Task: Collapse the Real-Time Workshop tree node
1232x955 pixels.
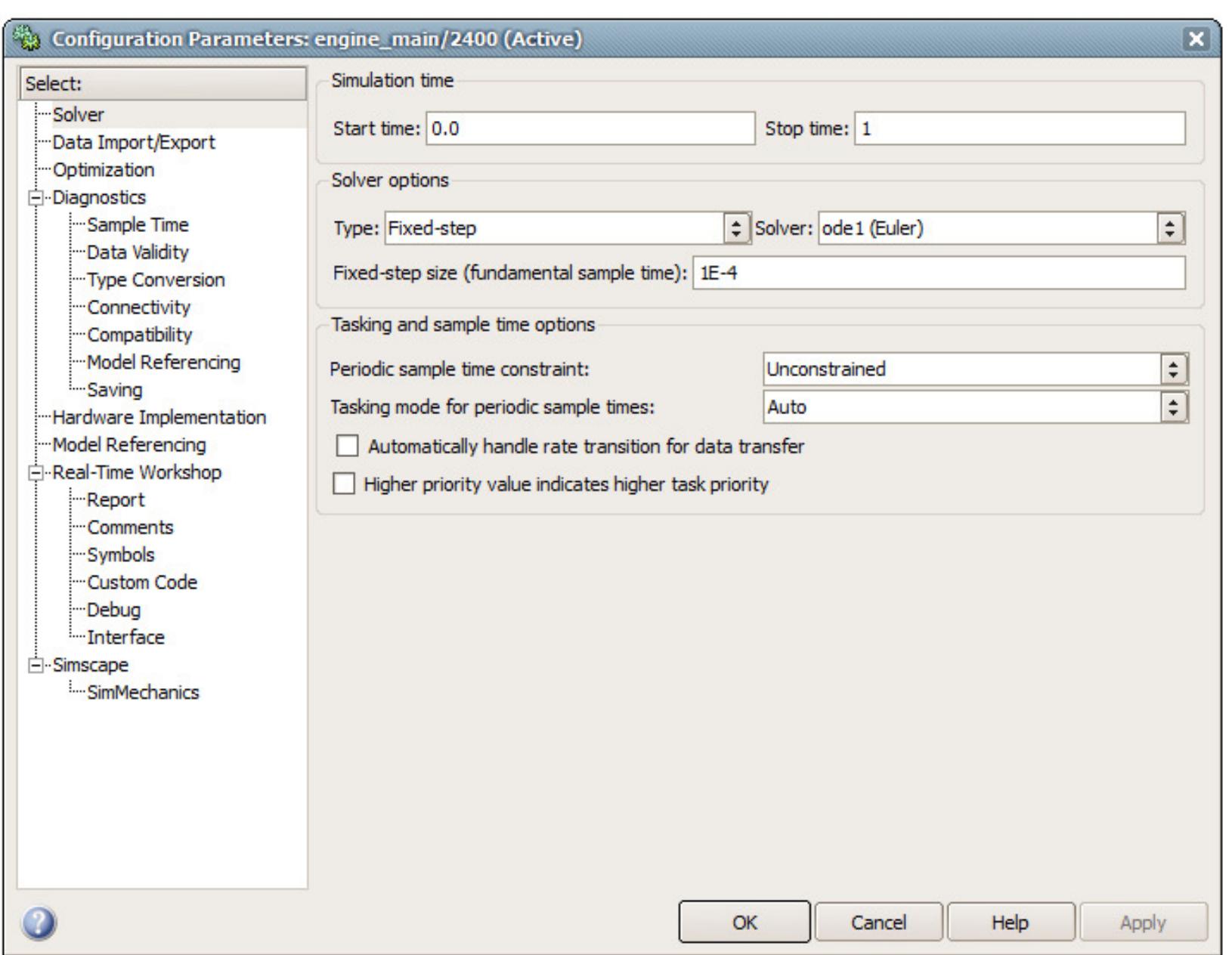Action: [35, 473]
